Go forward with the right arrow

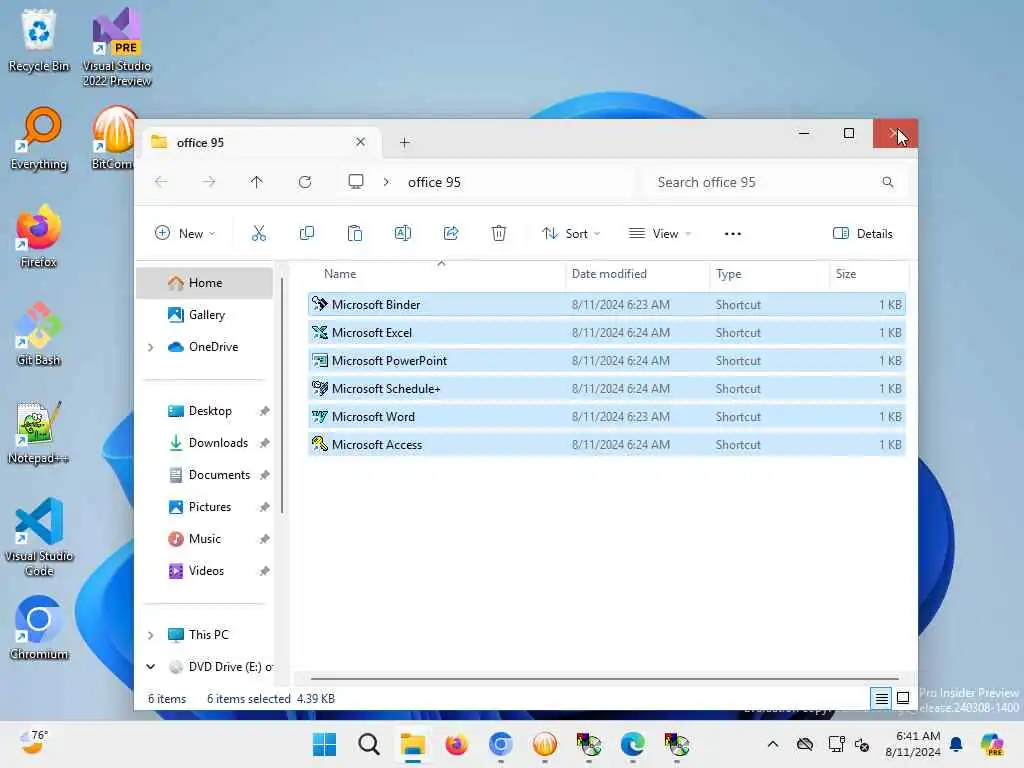tap(209, 182)
